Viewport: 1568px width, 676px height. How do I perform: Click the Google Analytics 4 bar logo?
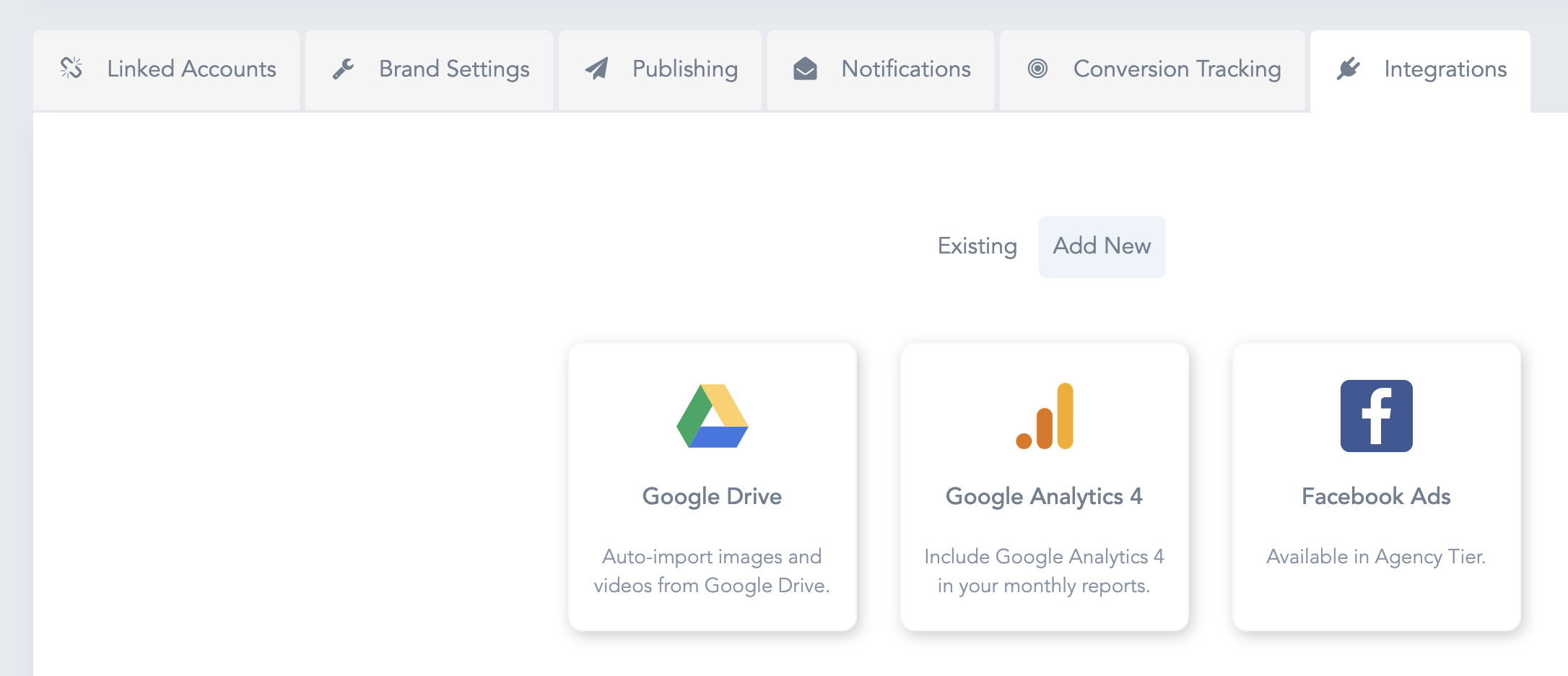(1045, 416)
